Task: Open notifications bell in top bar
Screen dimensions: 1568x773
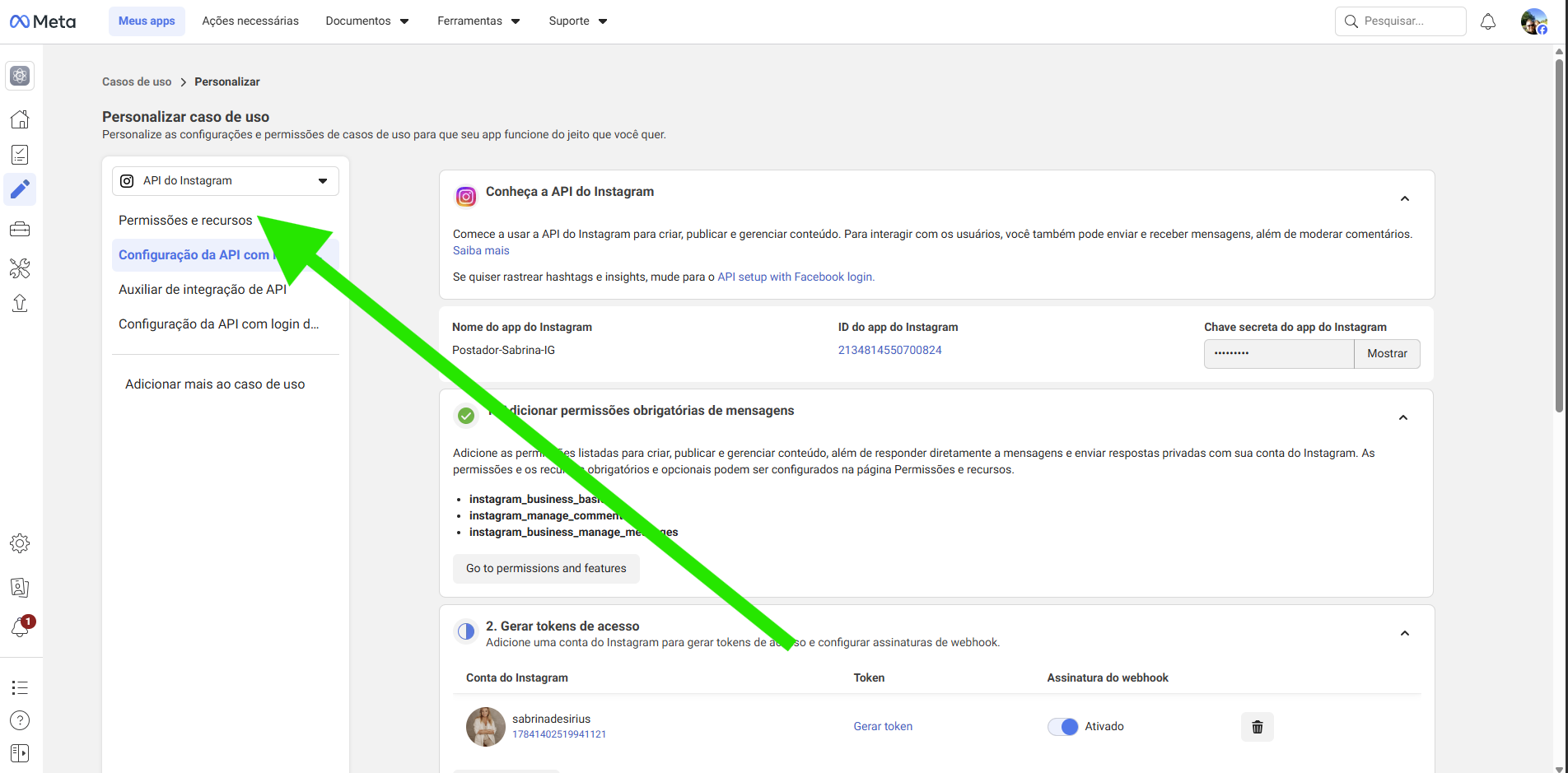Action: (x=1488, y=21)
